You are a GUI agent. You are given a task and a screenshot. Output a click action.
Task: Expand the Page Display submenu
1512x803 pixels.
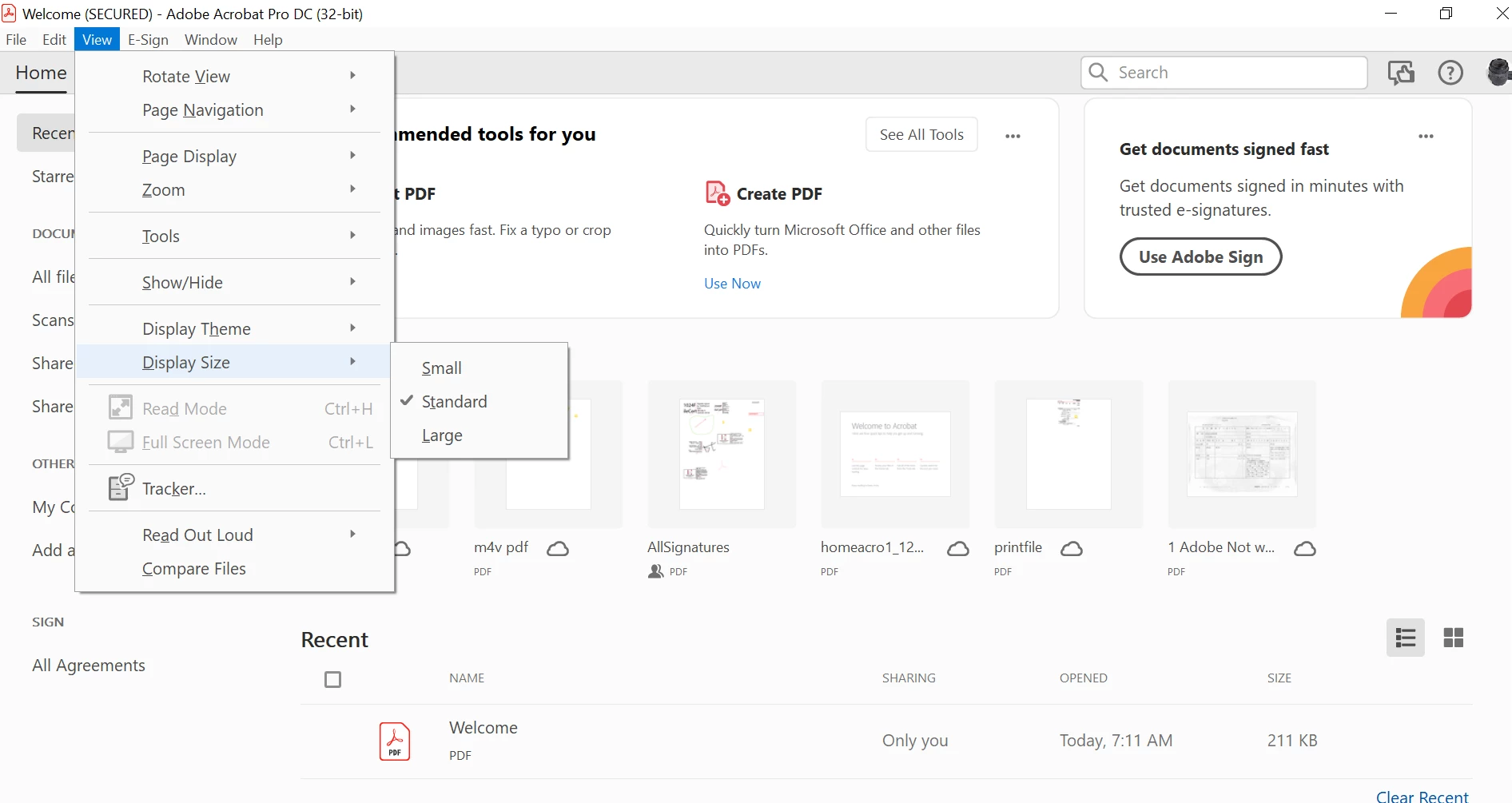pos(235,156)
